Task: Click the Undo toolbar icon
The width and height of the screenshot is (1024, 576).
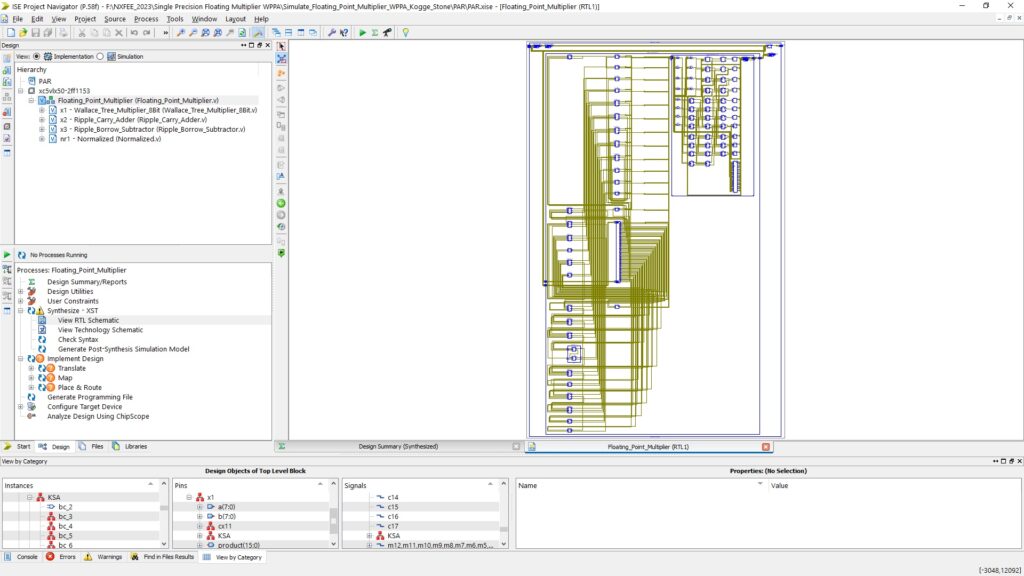Action: [x=133, y=33]
